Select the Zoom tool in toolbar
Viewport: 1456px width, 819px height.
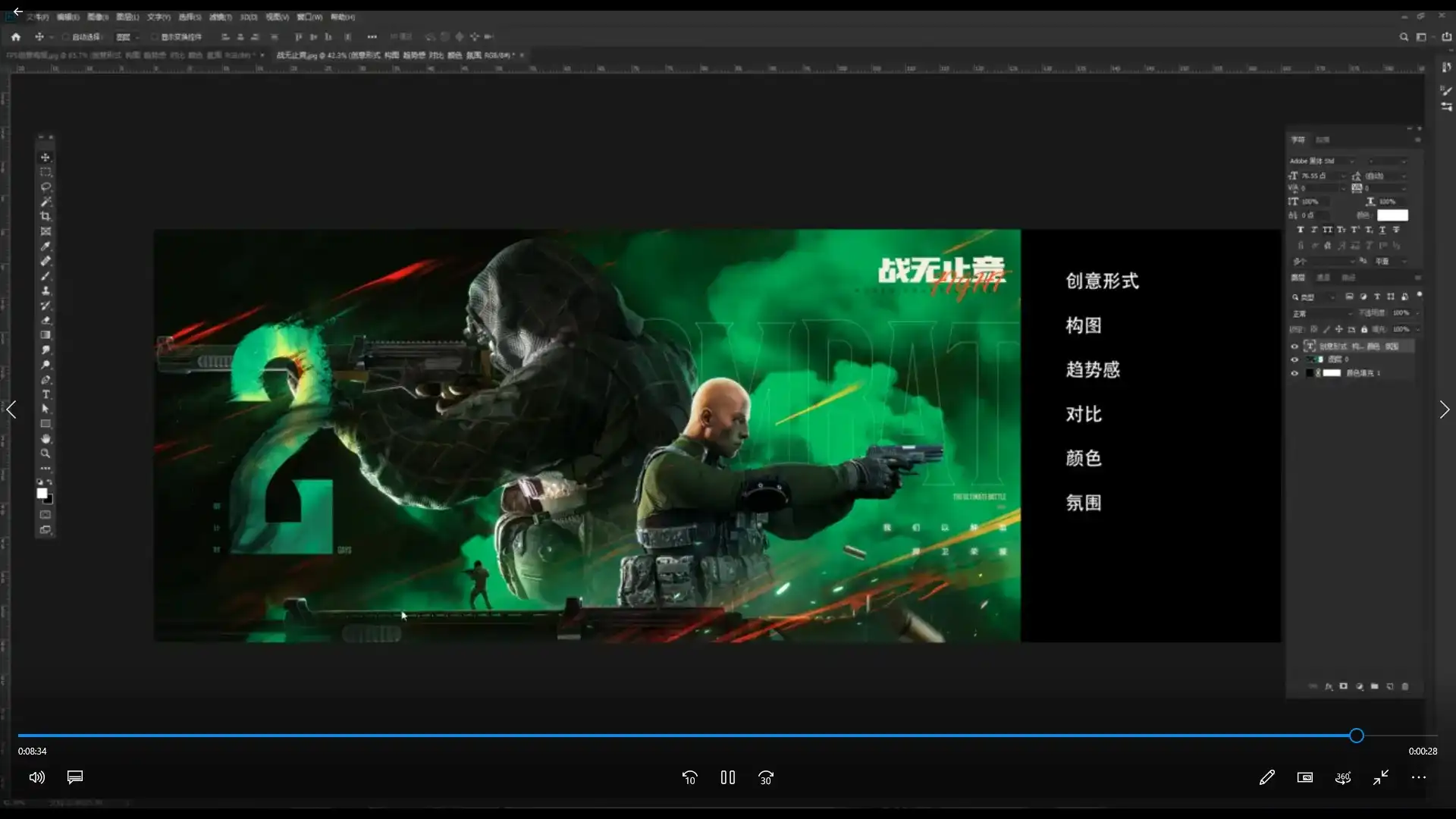point(45,453)
